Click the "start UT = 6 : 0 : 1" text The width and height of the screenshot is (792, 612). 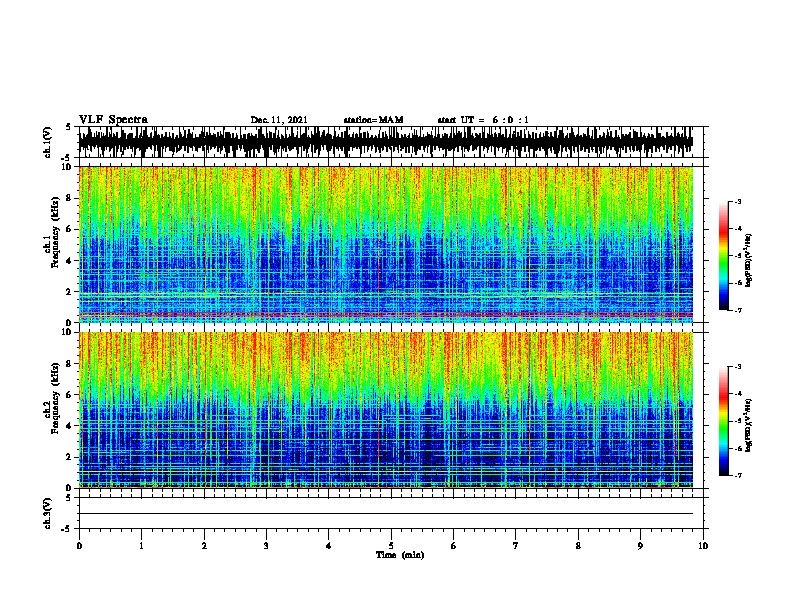coord(483,120)
